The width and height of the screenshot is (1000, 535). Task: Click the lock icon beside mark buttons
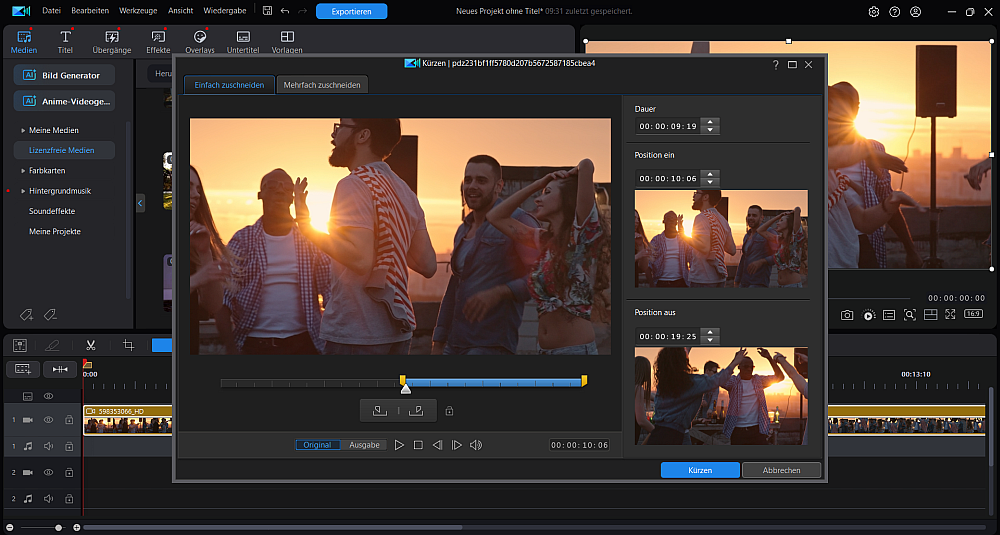pos(449,411)
